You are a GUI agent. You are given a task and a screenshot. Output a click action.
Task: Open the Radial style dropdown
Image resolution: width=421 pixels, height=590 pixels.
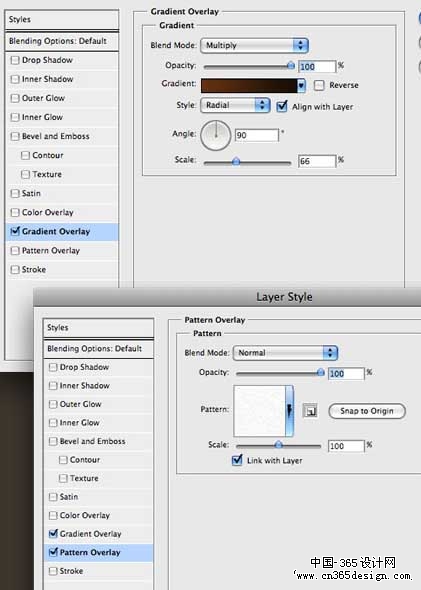coord(235,105)
